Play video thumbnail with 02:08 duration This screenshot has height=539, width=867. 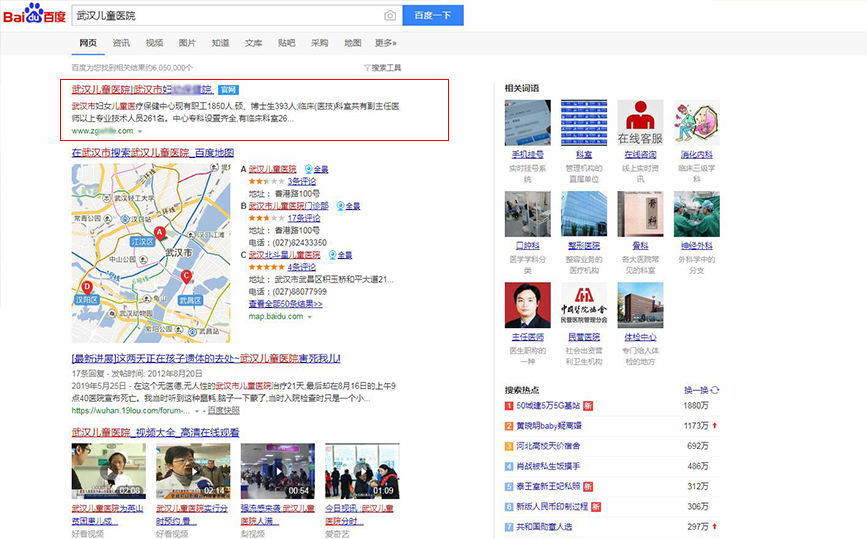(x=109, y=471)
